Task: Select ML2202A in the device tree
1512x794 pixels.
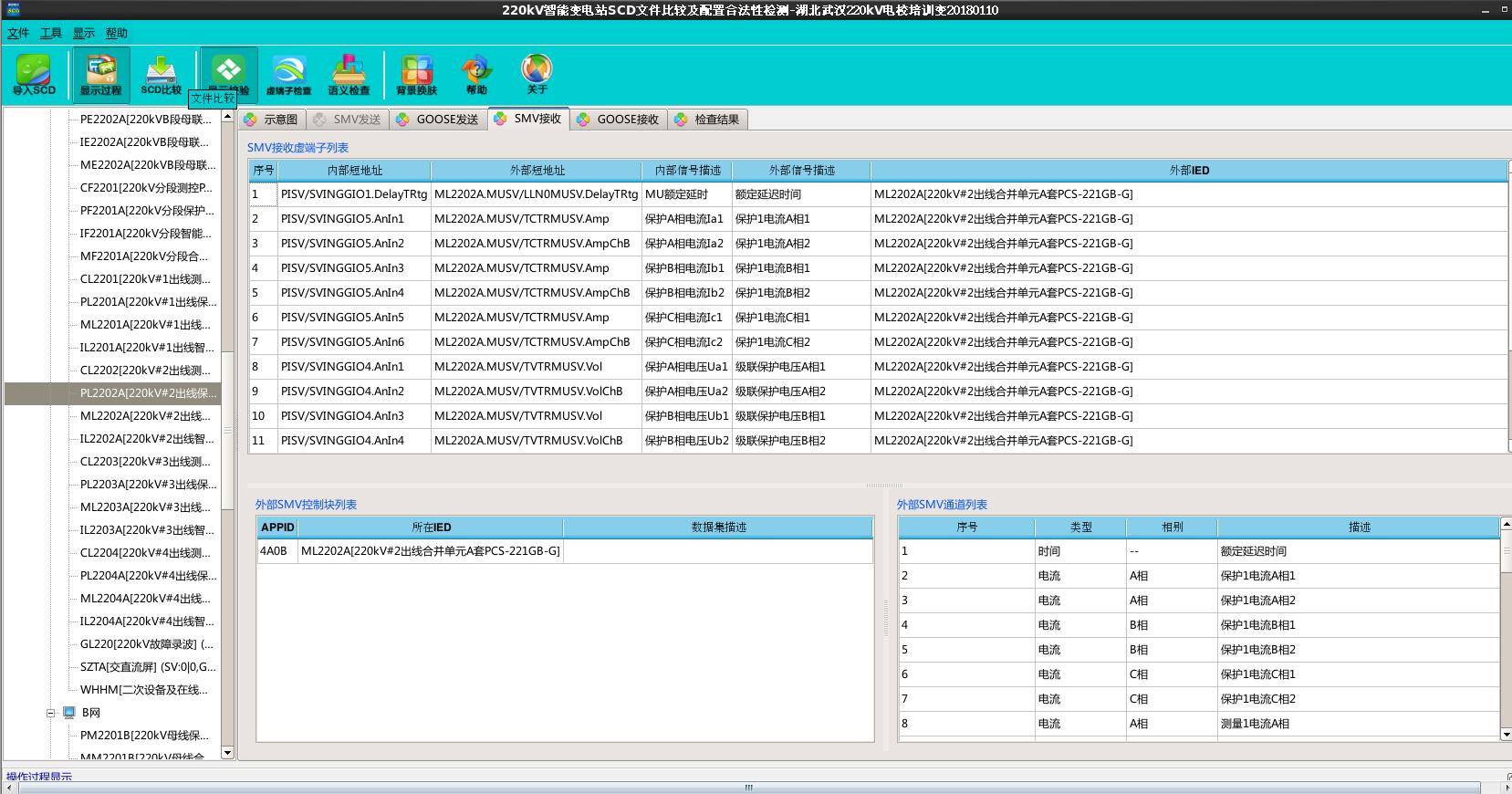Action: pyautogui.click(x=145, y=416)
